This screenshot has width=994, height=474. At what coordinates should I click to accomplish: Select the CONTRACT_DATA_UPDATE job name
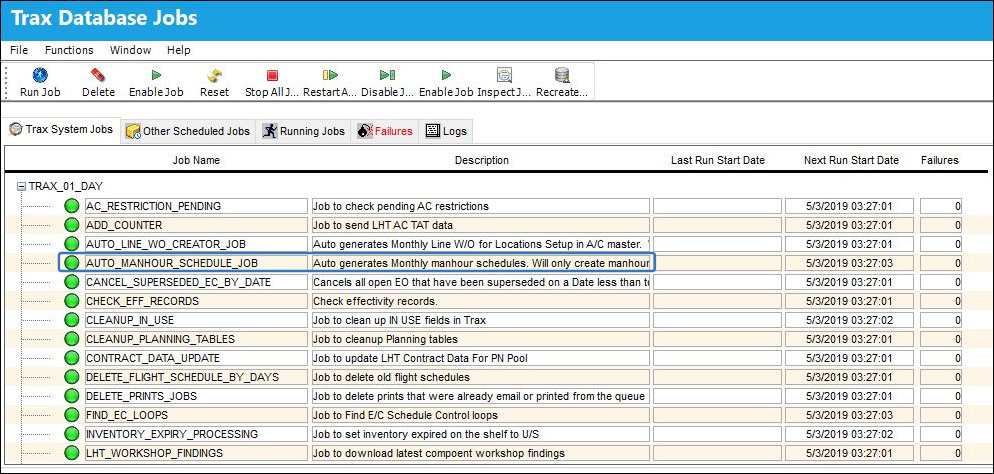(x=196, y=358)
